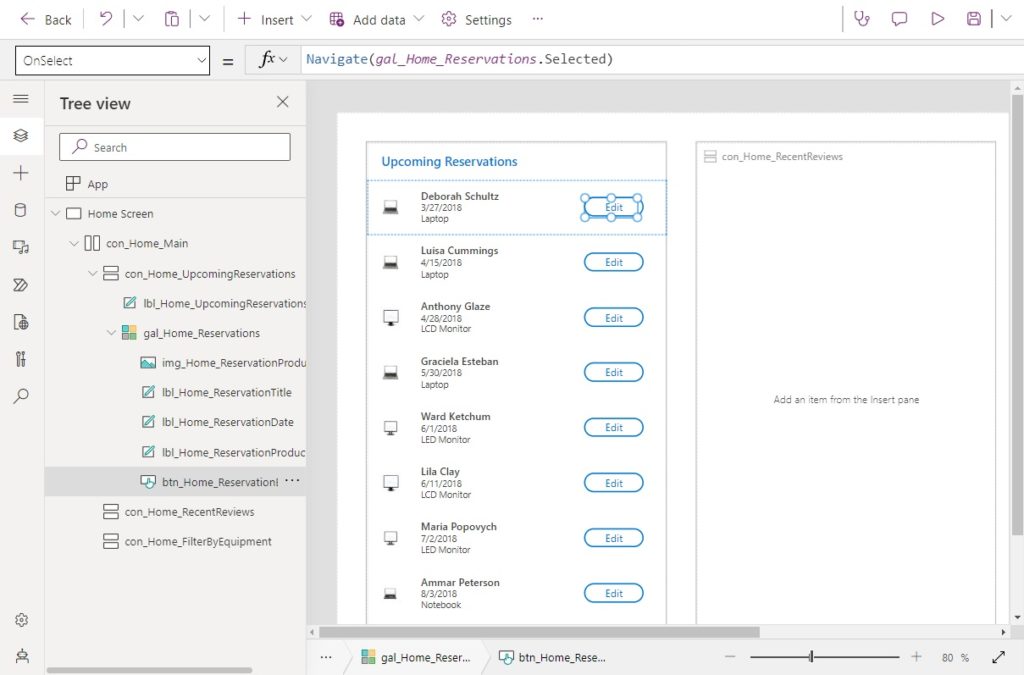Preview the app with the play icon
This screenshot has height=675, width=1024.
[938, 18]
